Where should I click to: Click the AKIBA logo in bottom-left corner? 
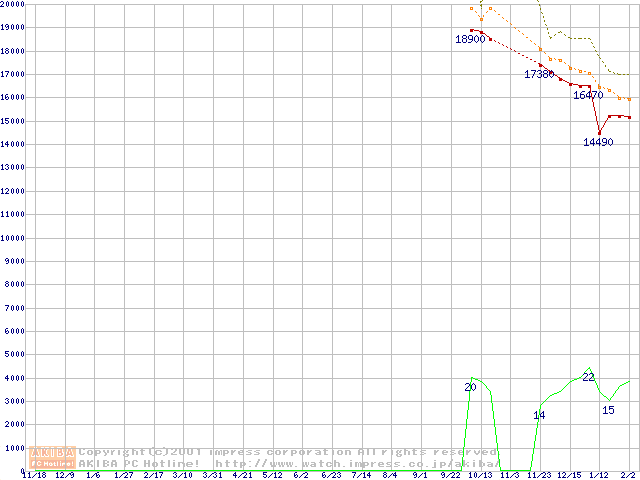pos(53,457)
